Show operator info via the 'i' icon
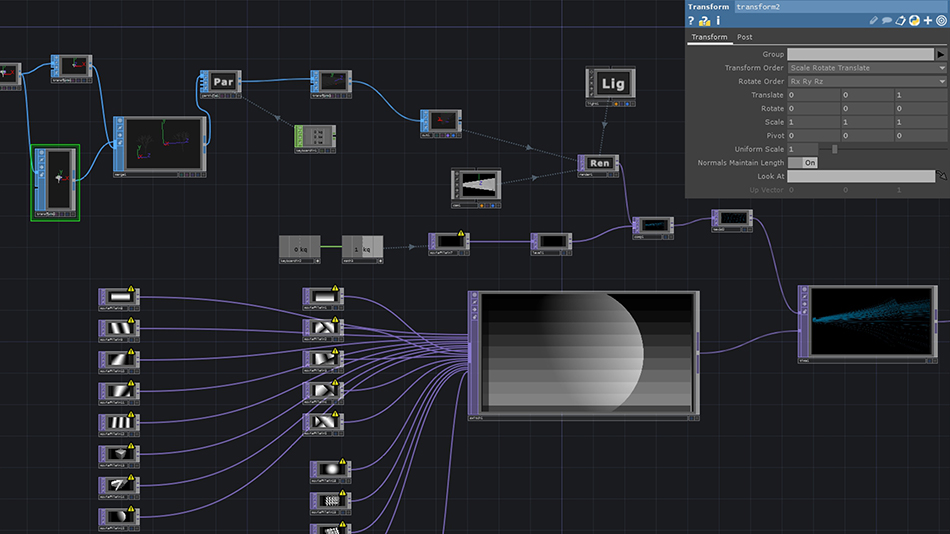This screenshot has height=534, width=950. tap(718, 21)
